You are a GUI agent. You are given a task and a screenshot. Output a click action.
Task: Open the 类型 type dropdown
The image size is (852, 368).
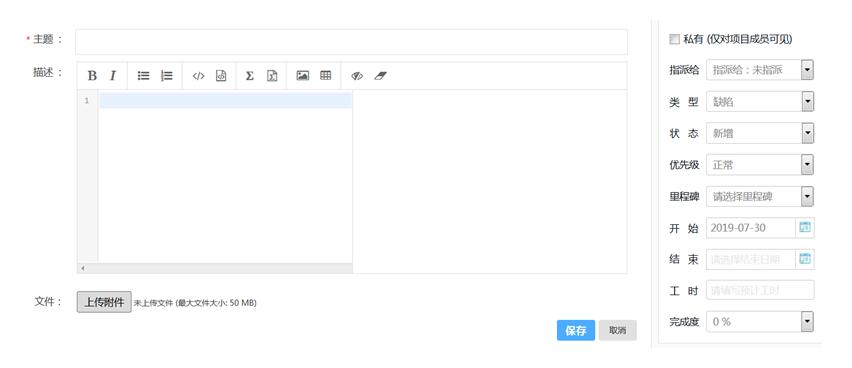click(x=760, y=101)
